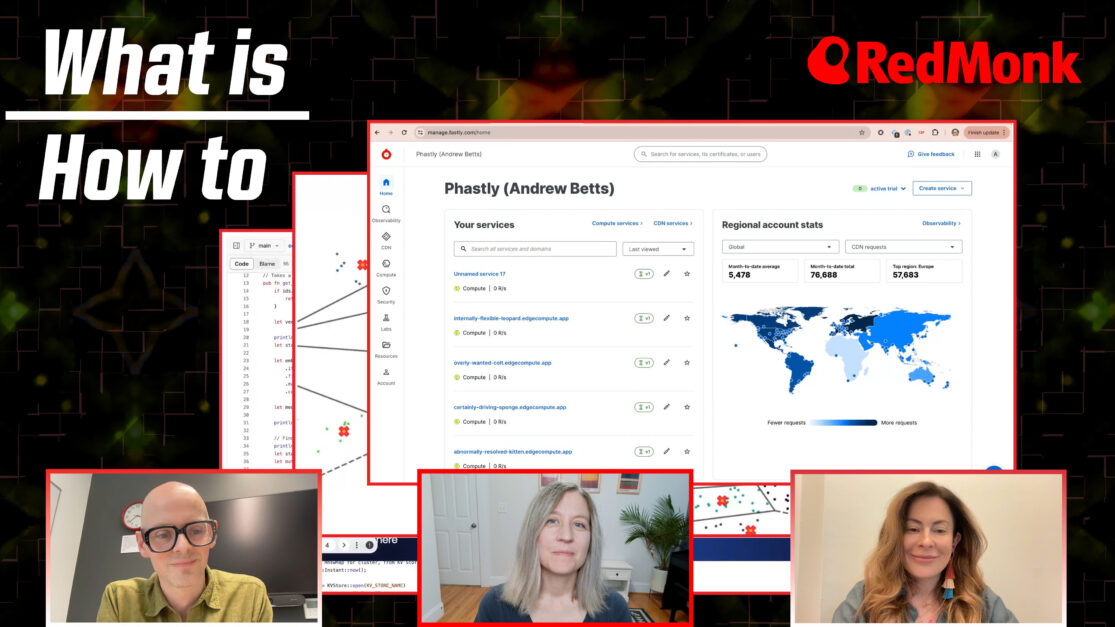
Task: Edit the internally-flexible-leopard service with the pencil
Action: tap(666, 318)
